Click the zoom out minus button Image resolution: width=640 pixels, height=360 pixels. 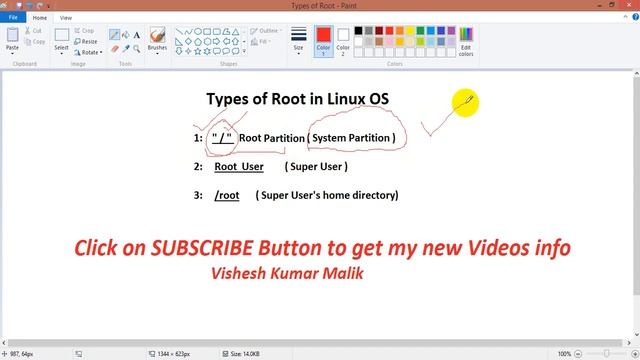tap(578, 354)
